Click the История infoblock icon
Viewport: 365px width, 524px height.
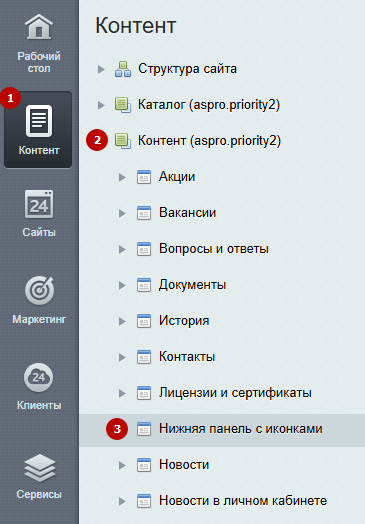tap(144, 321)
